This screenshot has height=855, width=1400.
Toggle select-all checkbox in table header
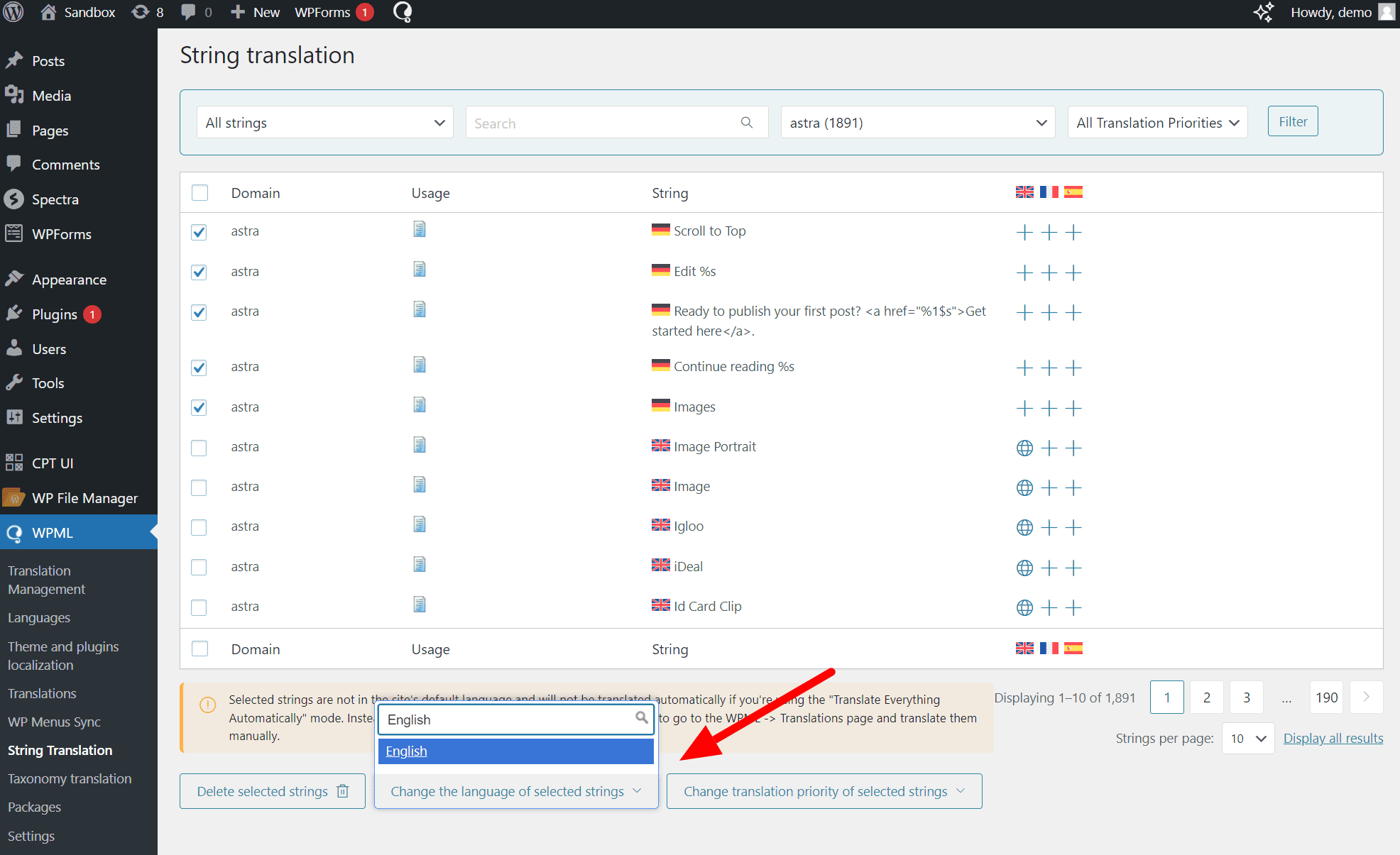tap(200, 193)
